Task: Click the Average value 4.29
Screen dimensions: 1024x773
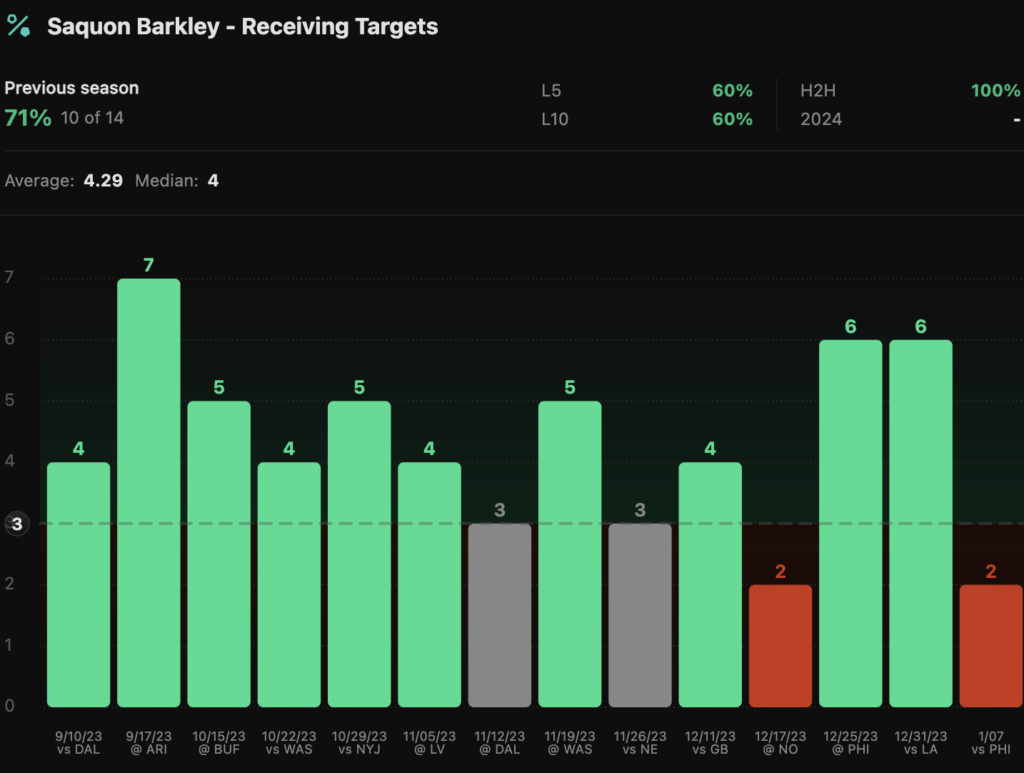Action: pyautogui.click(x=103, y=181)
